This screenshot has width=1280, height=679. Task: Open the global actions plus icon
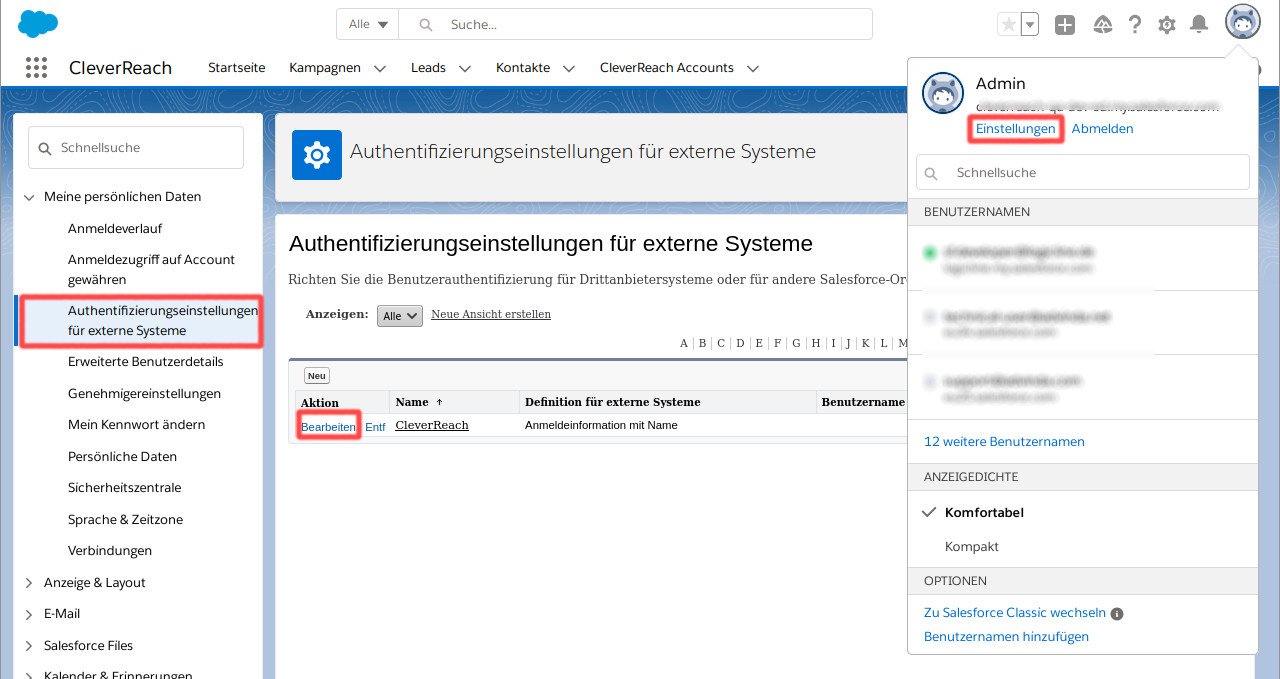point(1065,25)
